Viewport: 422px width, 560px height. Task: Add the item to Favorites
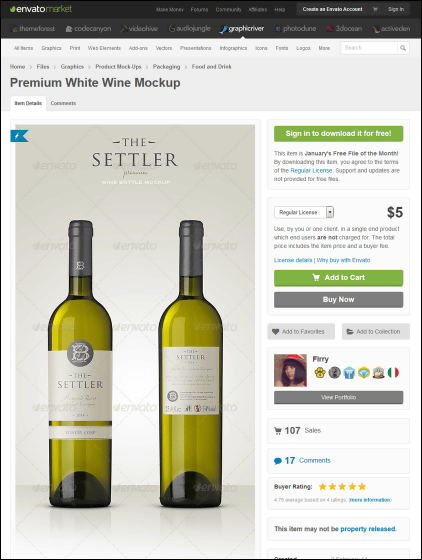[x=301, y=331]
